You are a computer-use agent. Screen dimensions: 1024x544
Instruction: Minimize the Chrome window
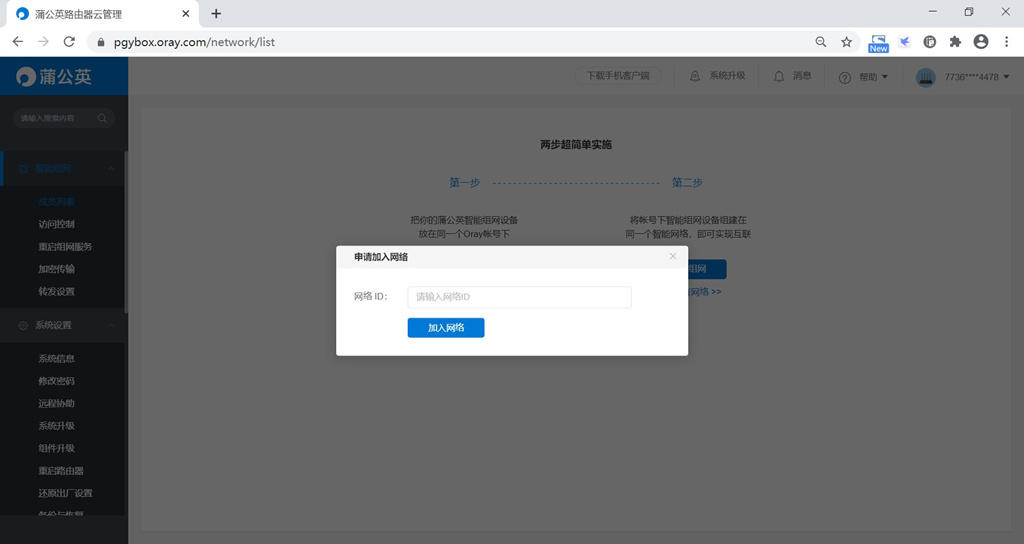(933, 12)
